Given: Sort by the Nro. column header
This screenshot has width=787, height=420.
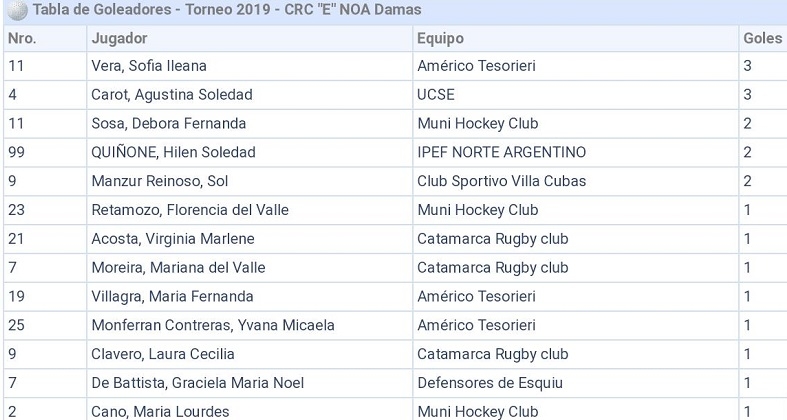Looking at the screenshot, I should [22, 38].
